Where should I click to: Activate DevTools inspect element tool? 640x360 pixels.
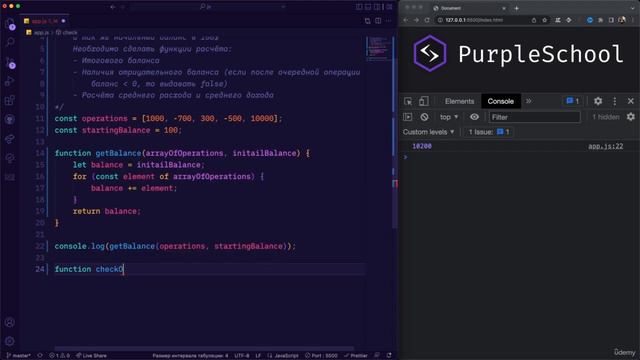tap(408, 101)
